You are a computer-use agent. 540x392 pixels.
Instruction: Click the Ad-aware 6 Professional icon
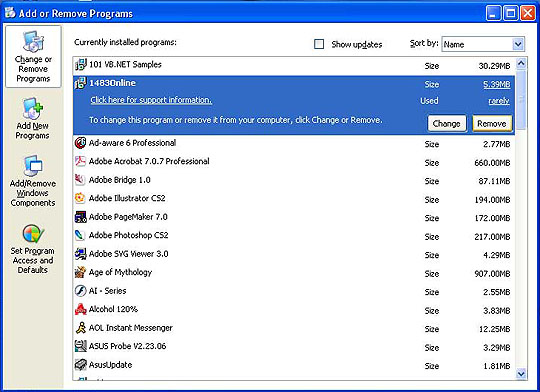[x=80, y=143]
